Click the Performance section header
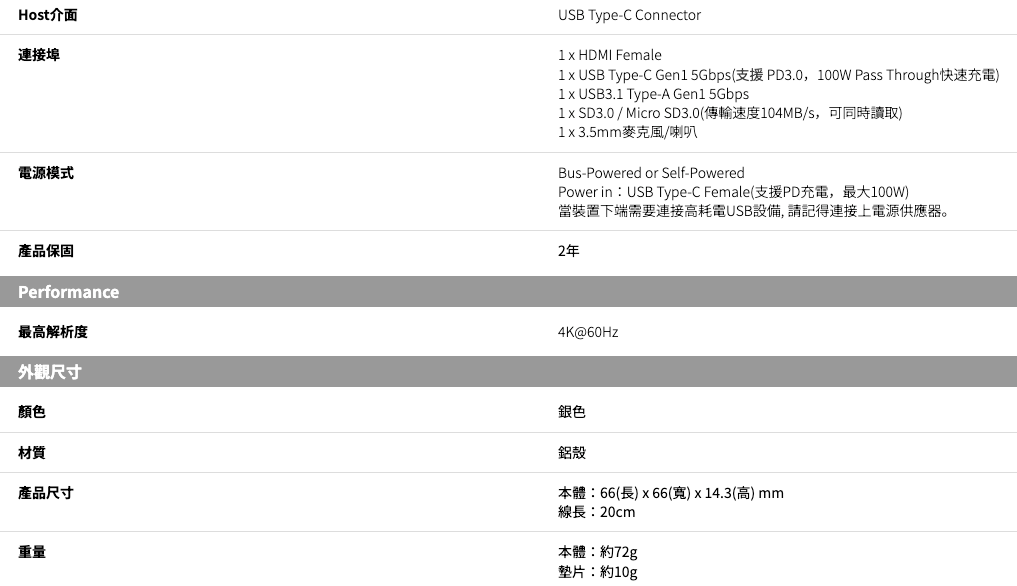 (x=69, y=292)
